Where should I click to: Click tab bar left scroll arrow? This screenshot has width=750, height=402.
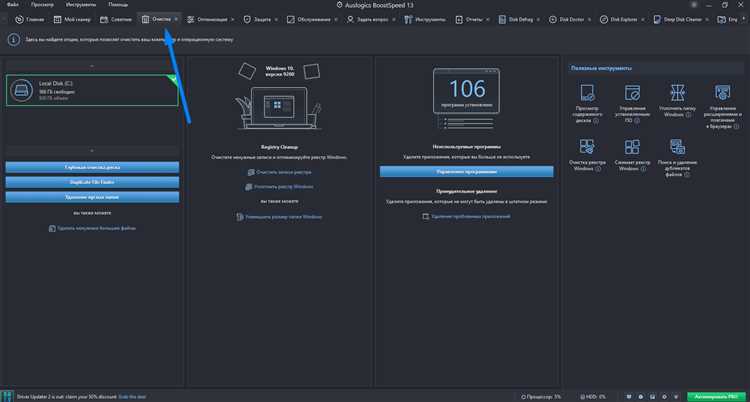tap(5, 20)
